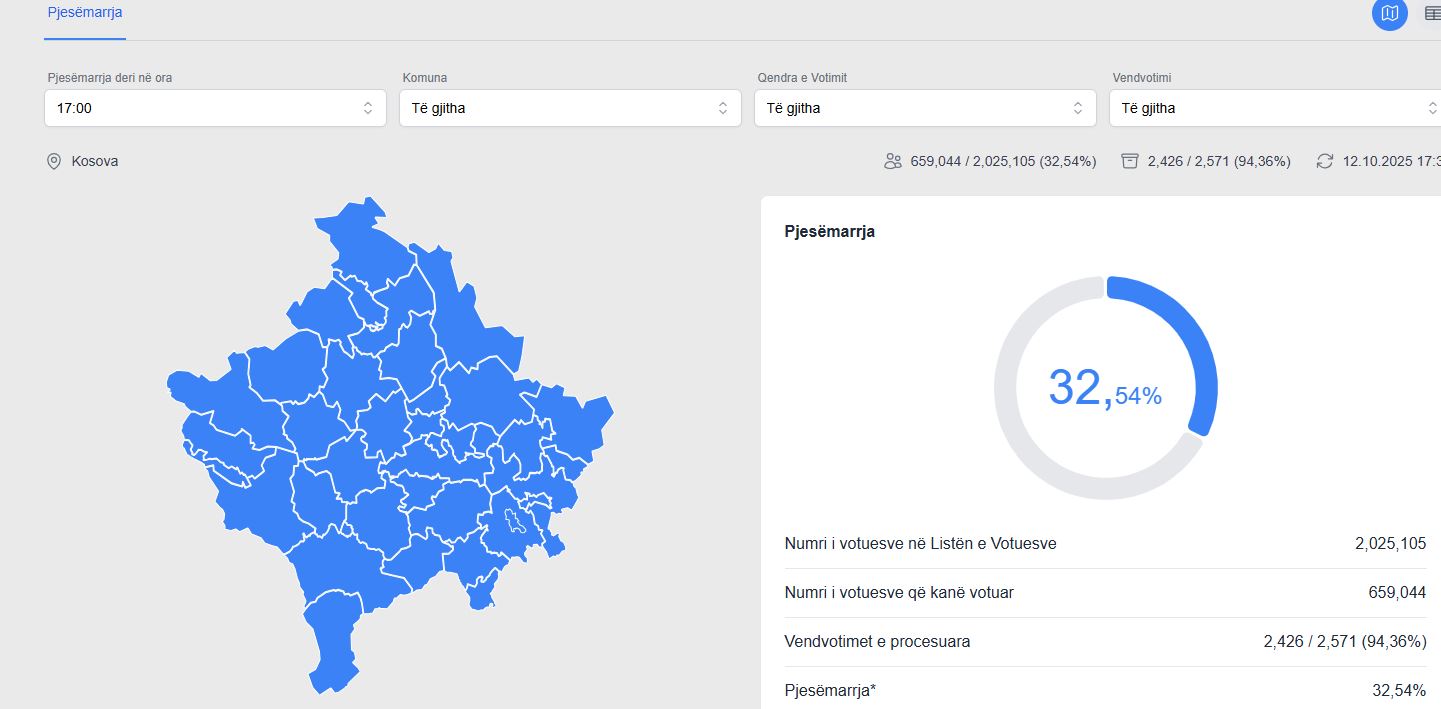Click the location pin icon beside Kosova

coord(54,161)
